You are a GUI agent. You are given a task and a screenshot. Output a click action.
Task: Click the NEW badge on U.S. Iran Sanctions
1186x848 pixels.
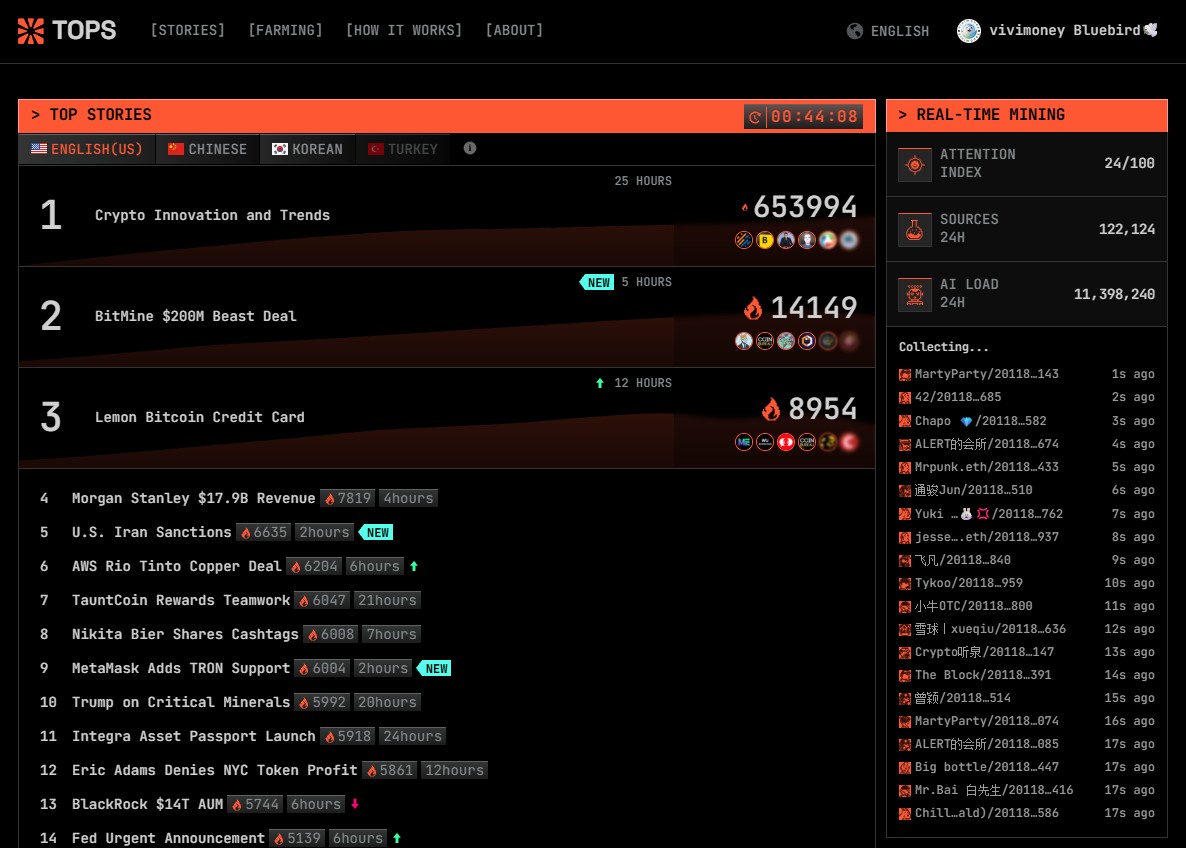pyautogui.click(x=377, y=533)
